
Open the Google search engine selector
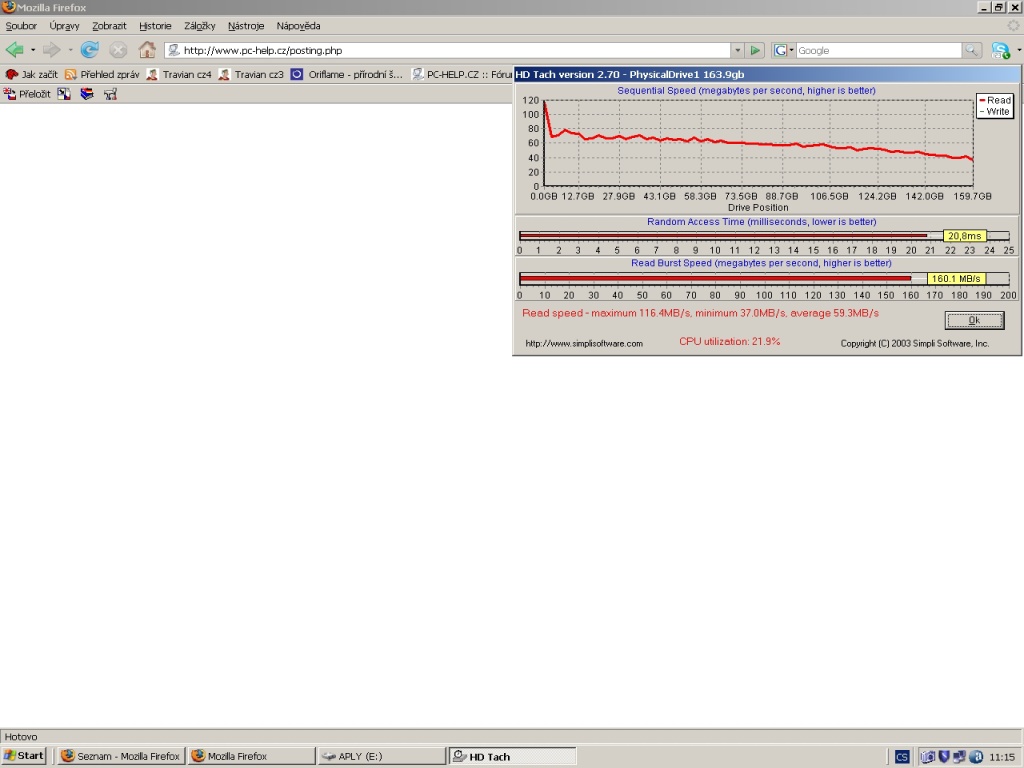[x=783, y=50]
